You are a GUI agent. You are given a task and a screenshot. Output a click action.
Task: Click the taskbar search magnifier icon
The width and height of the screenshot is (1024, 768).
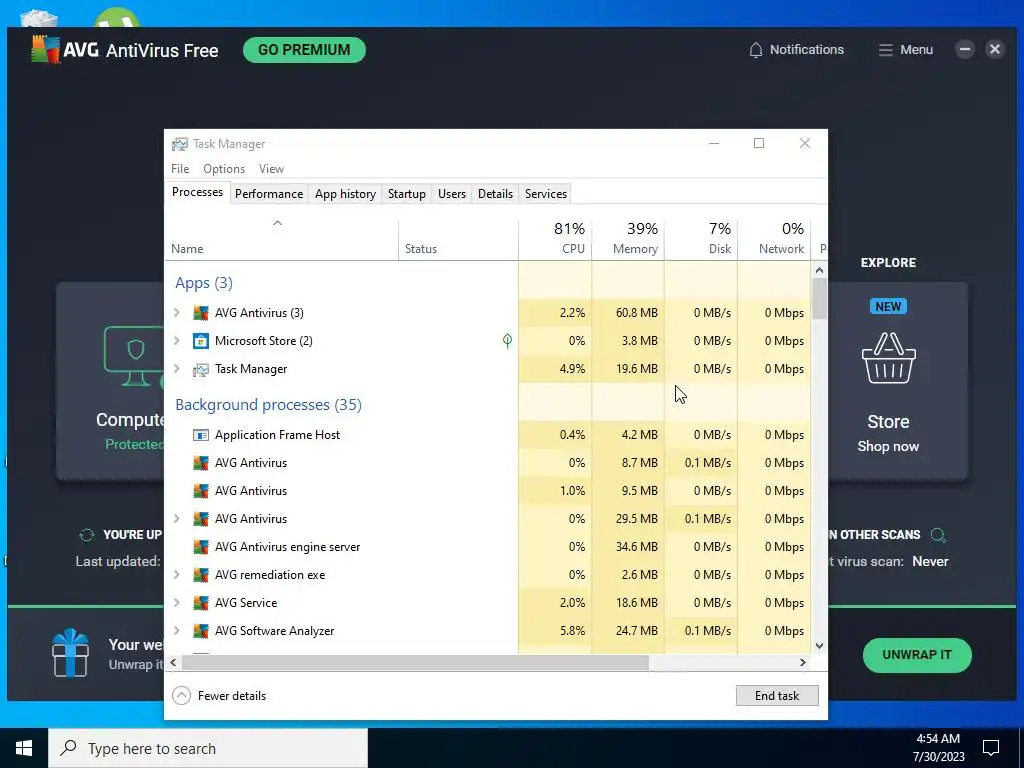click(68, 748)
